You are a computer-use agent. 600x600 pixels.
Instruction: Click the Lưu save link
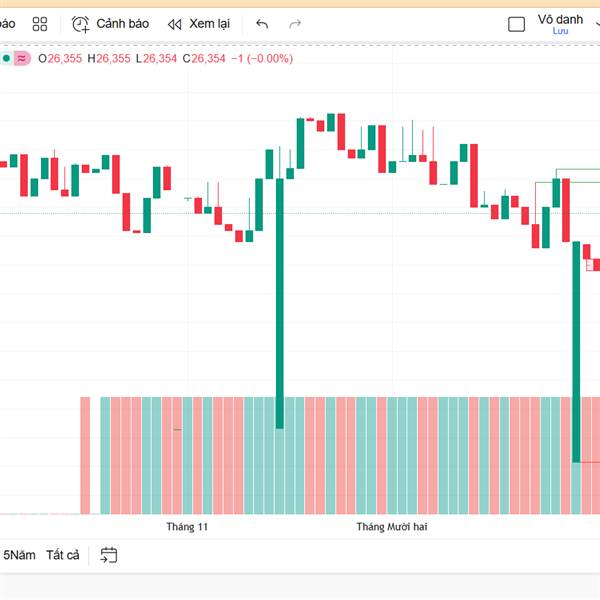(x=559, y=32)
